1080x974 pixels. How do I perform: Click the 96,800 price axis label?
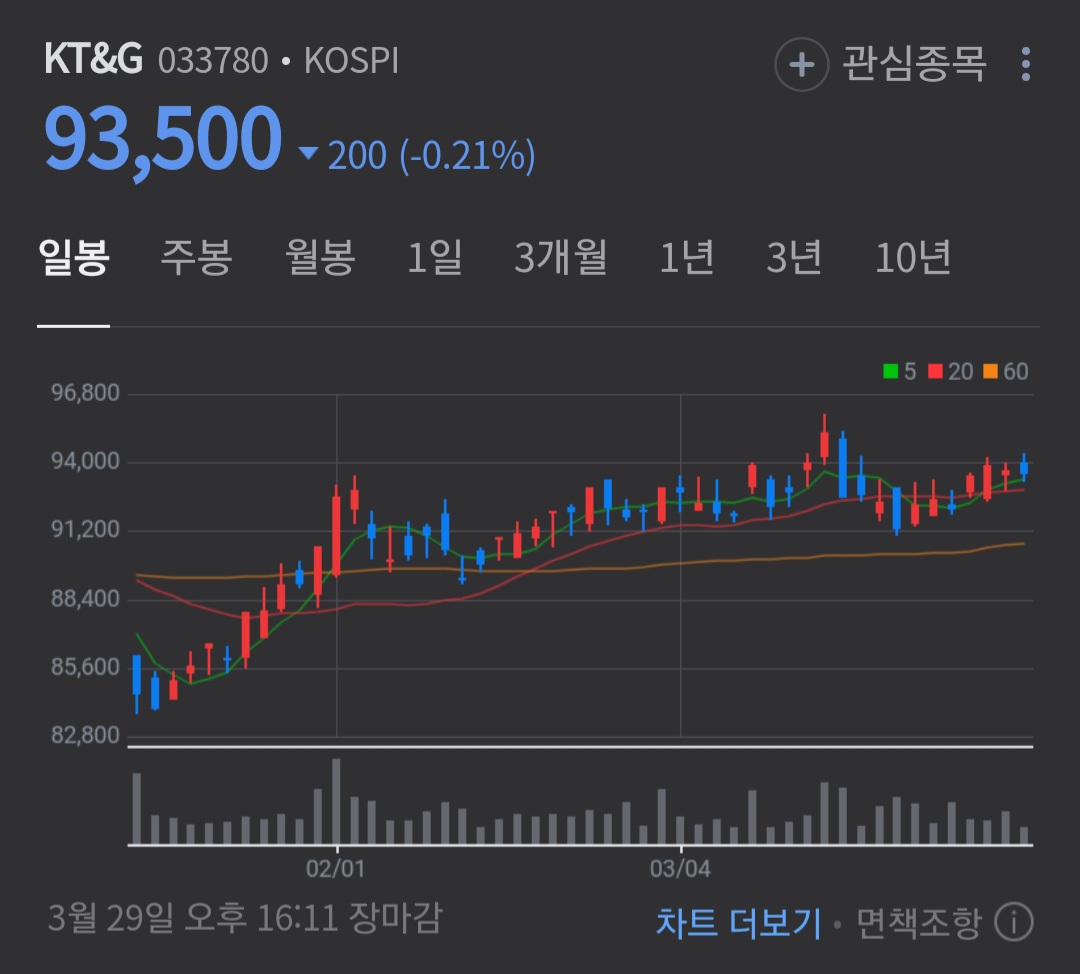tap(85, 393)
